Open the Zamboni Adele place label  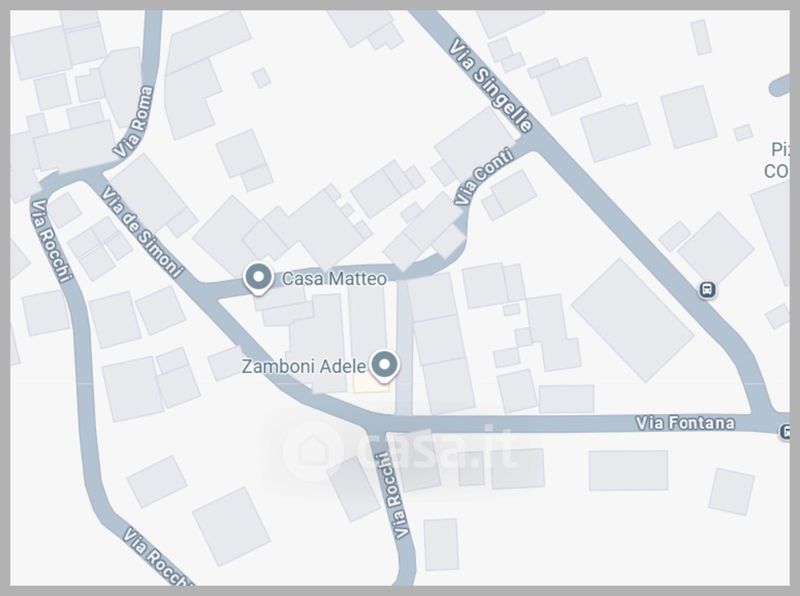click(304, 366)
